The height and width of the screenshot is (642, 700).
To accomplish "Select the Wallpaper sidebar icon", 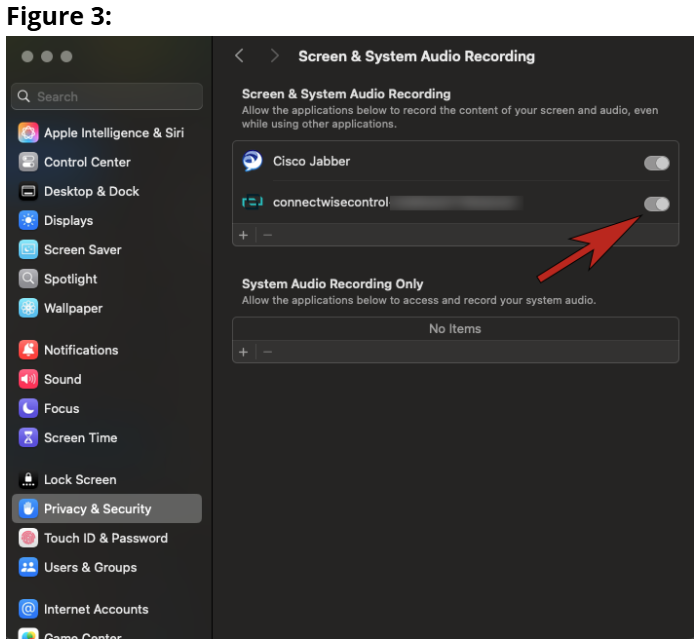I will pos(28,308).
